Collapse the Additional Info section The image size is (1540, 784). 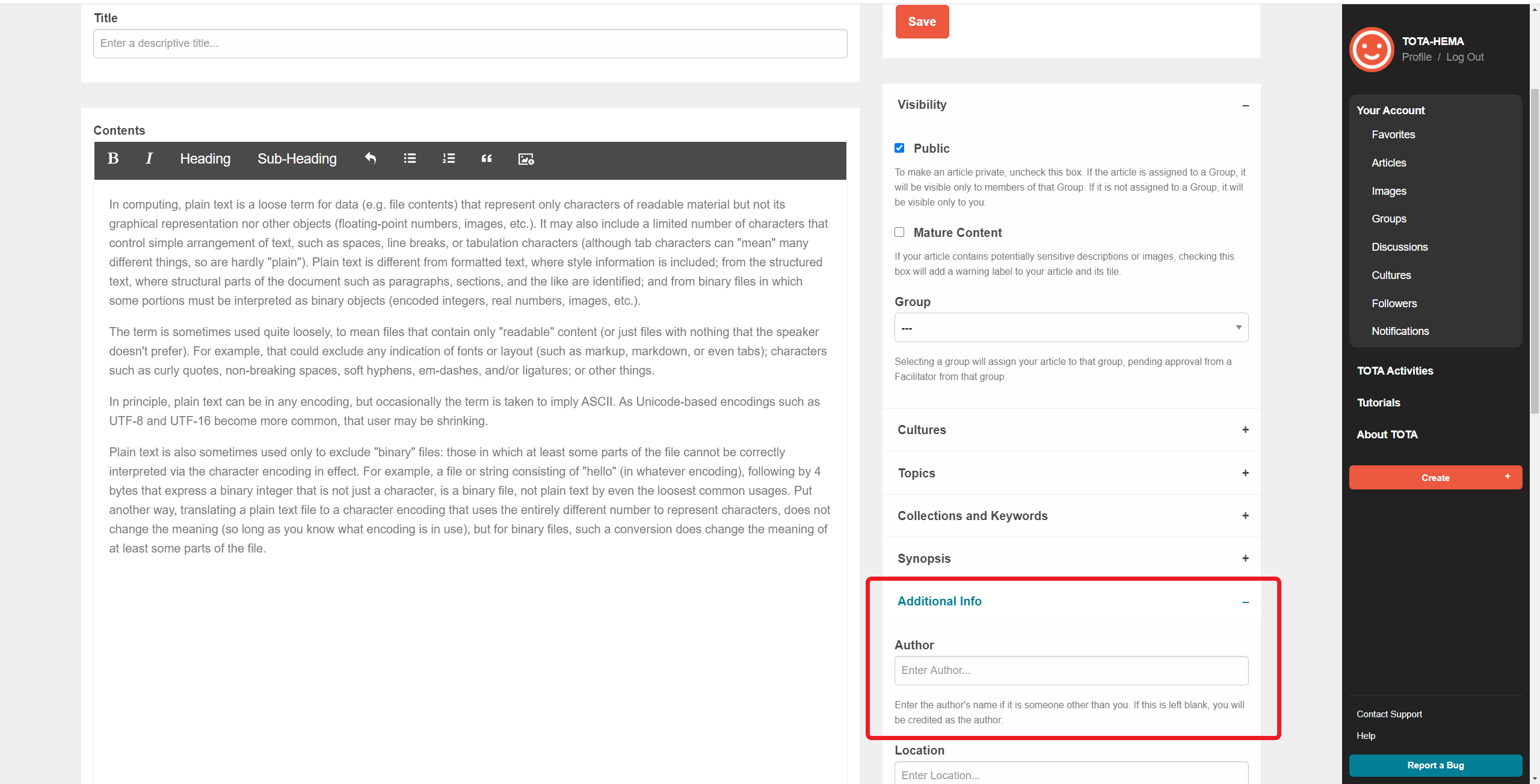(x=1245, y=602)
